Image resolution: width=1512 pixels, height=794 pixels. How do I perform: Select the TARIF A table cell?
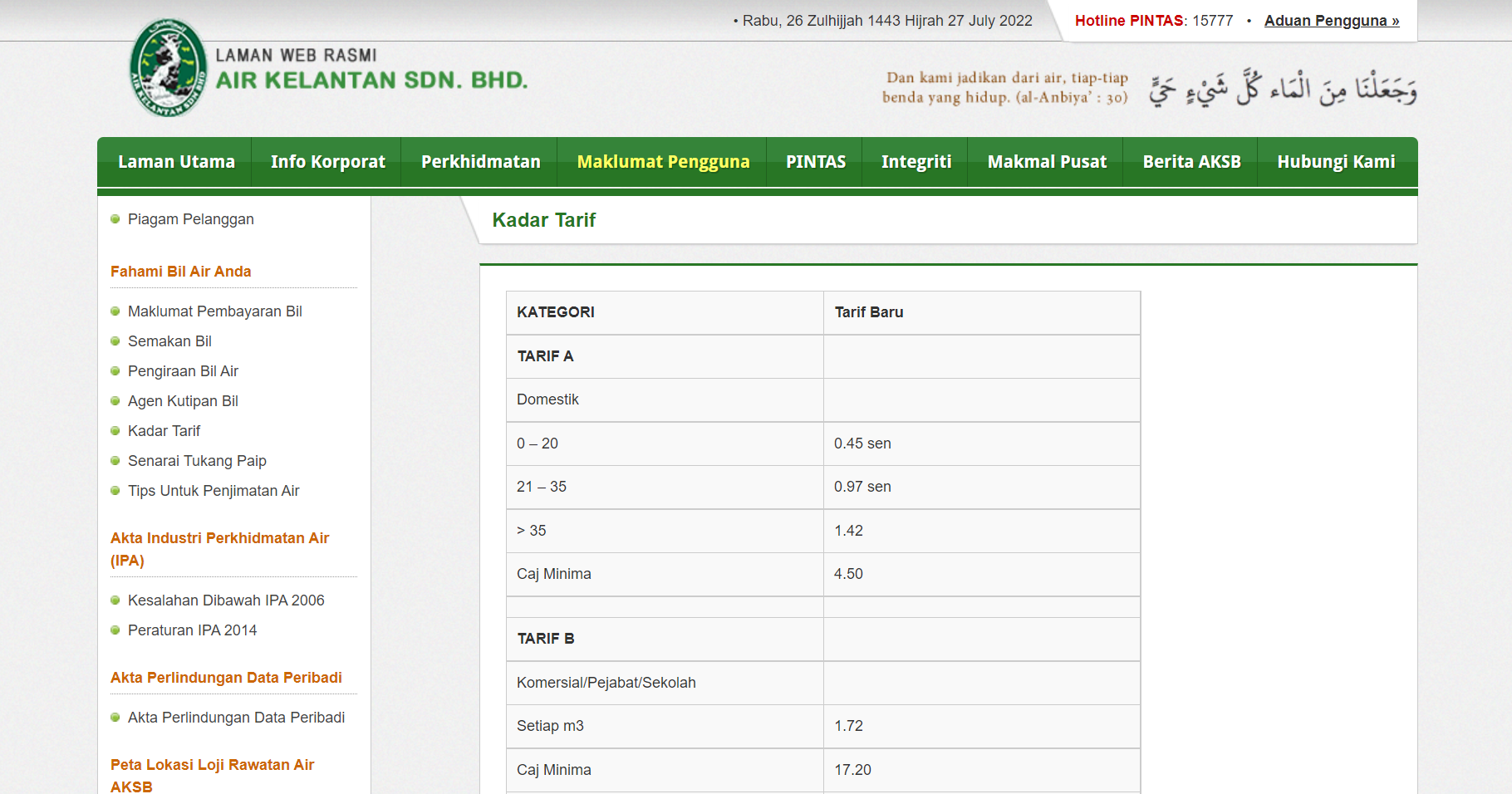pos(665,356)
